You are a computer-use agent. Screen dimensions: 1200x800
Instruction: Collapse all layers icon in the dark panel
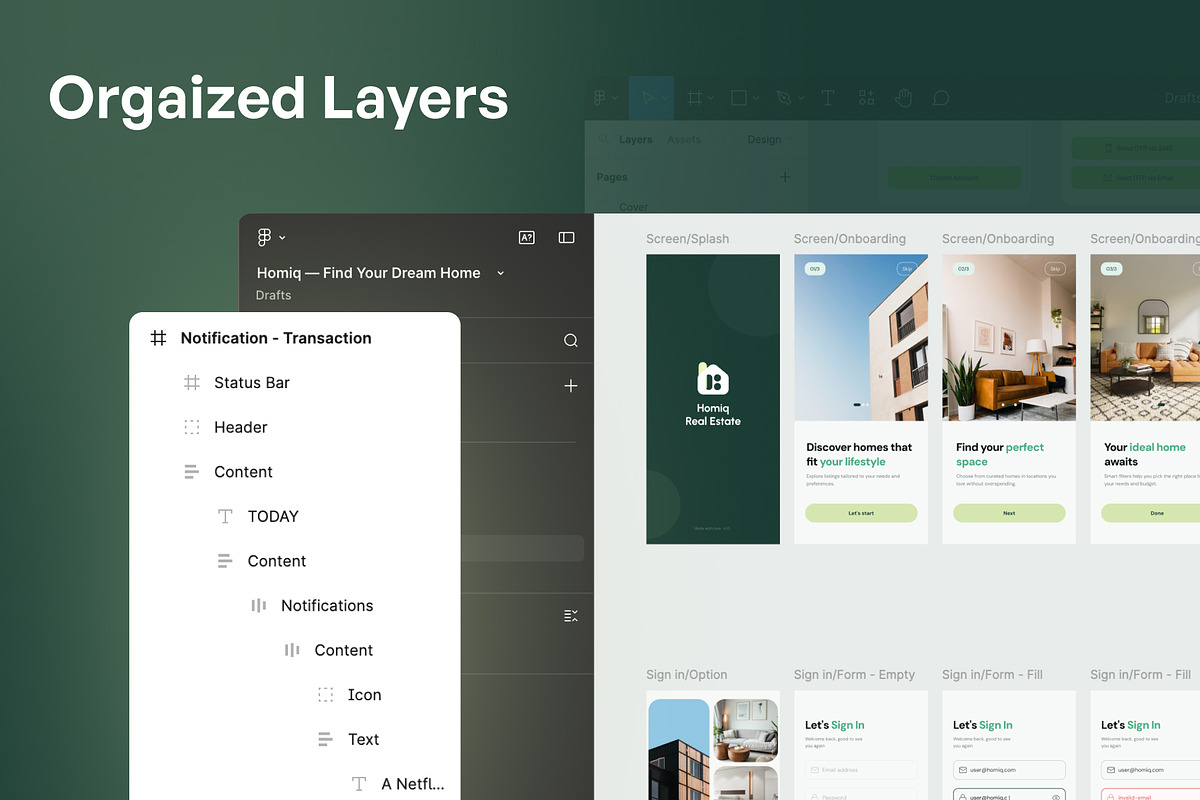pyautogui.click(x=571, y=616)
